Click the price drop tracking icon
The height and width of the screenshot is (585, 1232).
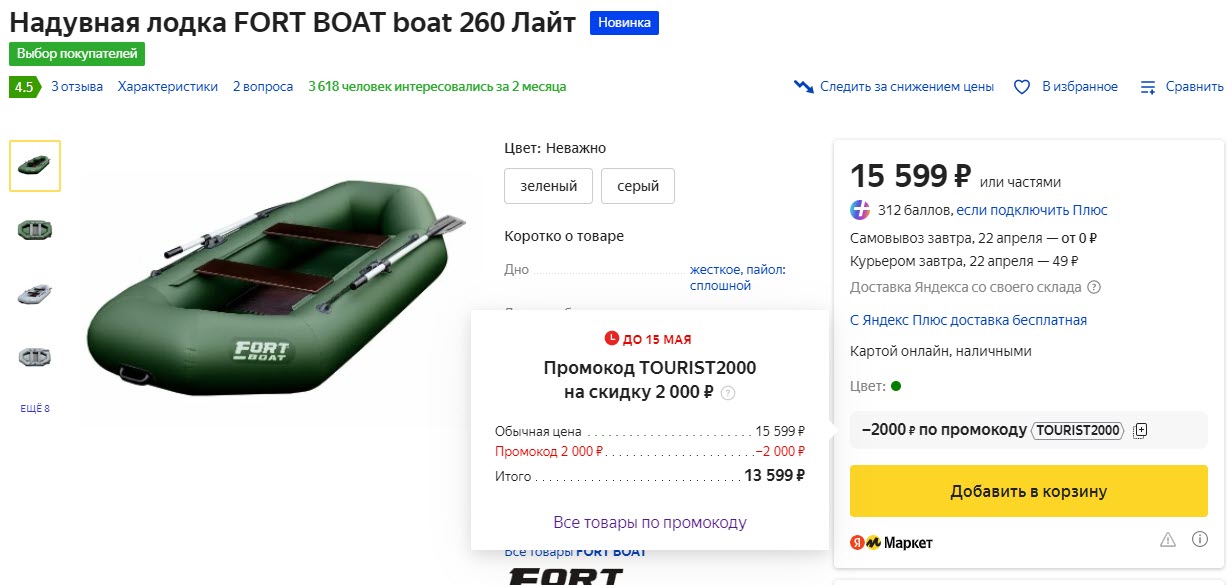803,87
